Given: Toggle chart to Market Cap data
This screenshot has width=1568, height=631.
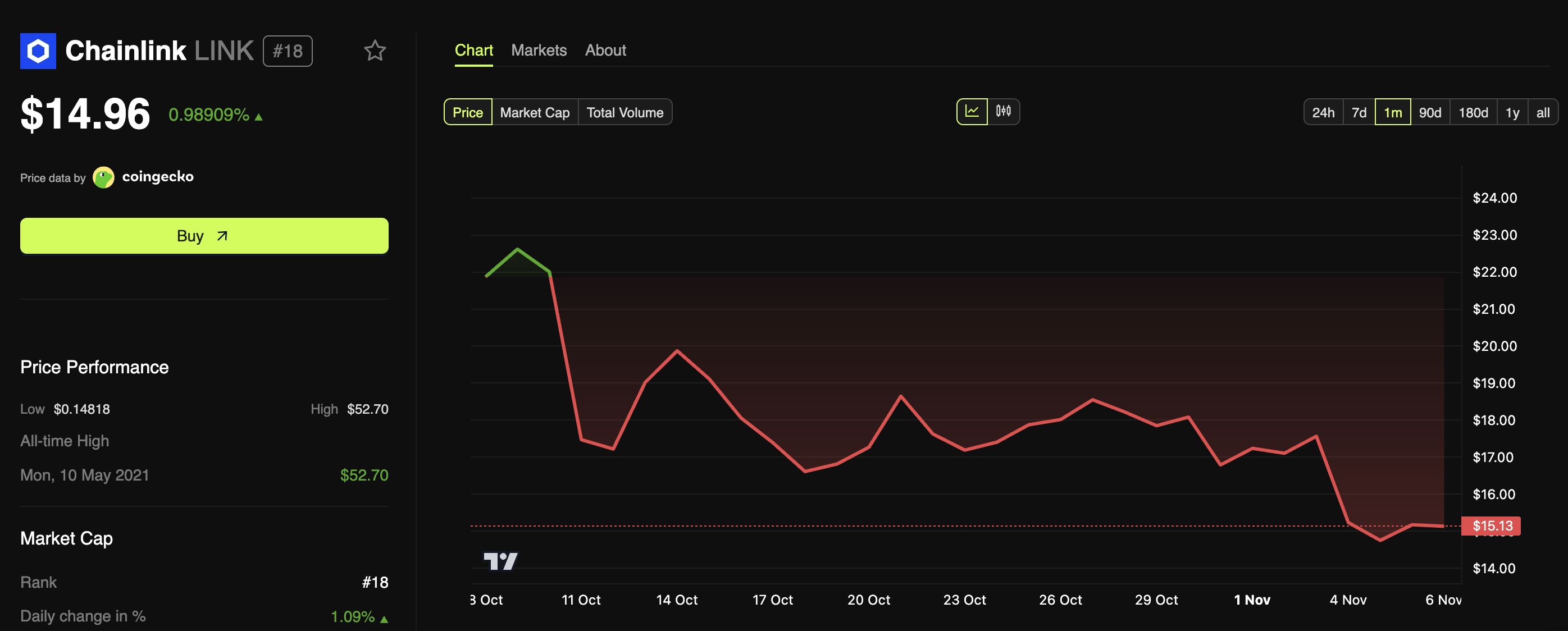Looking at the screenshot, I should pyautogui.click(x=535, y=113).
